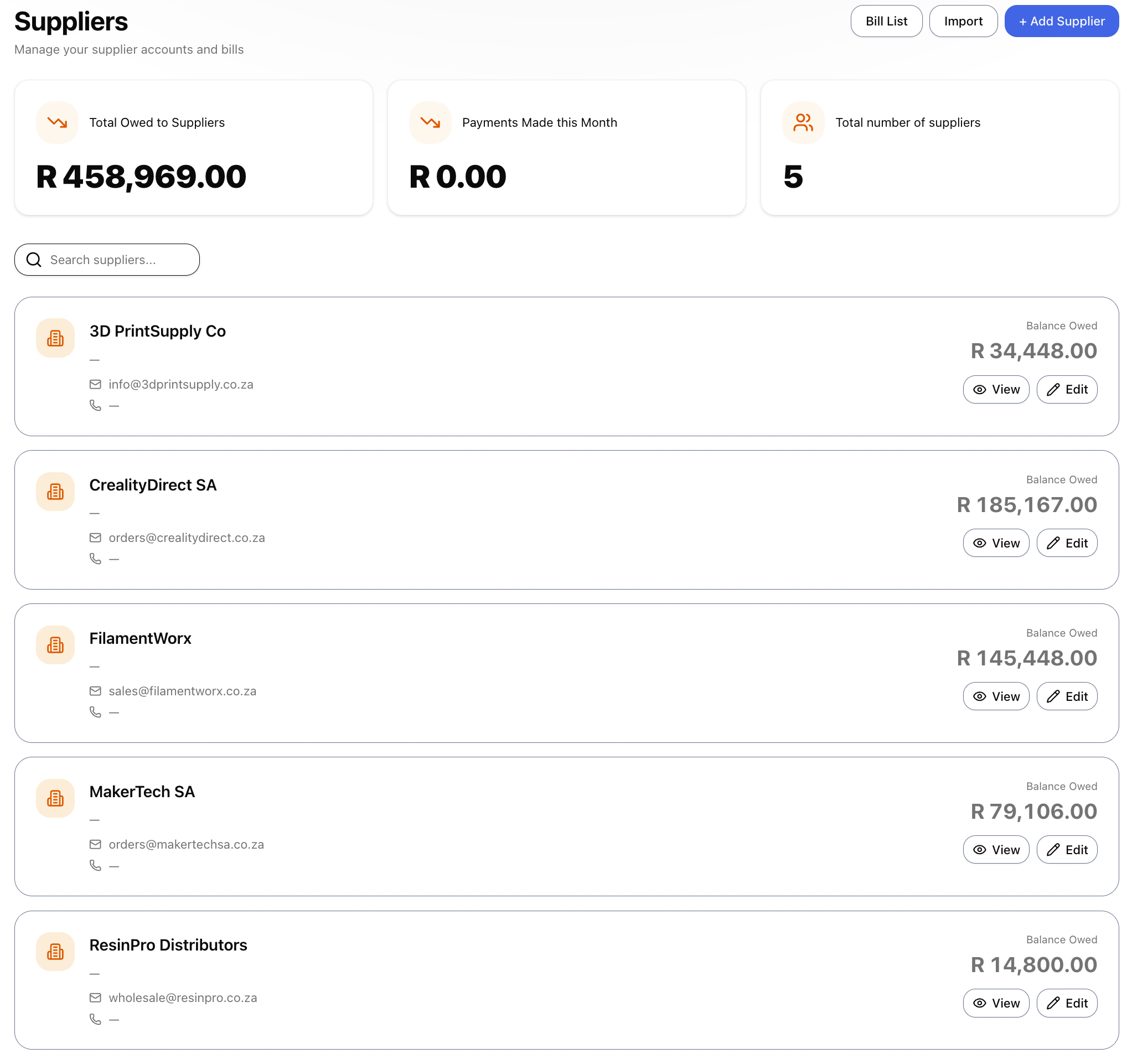Edit the FilamentWorx supplier
1127x1064 pixels.
pos(1066,696)
